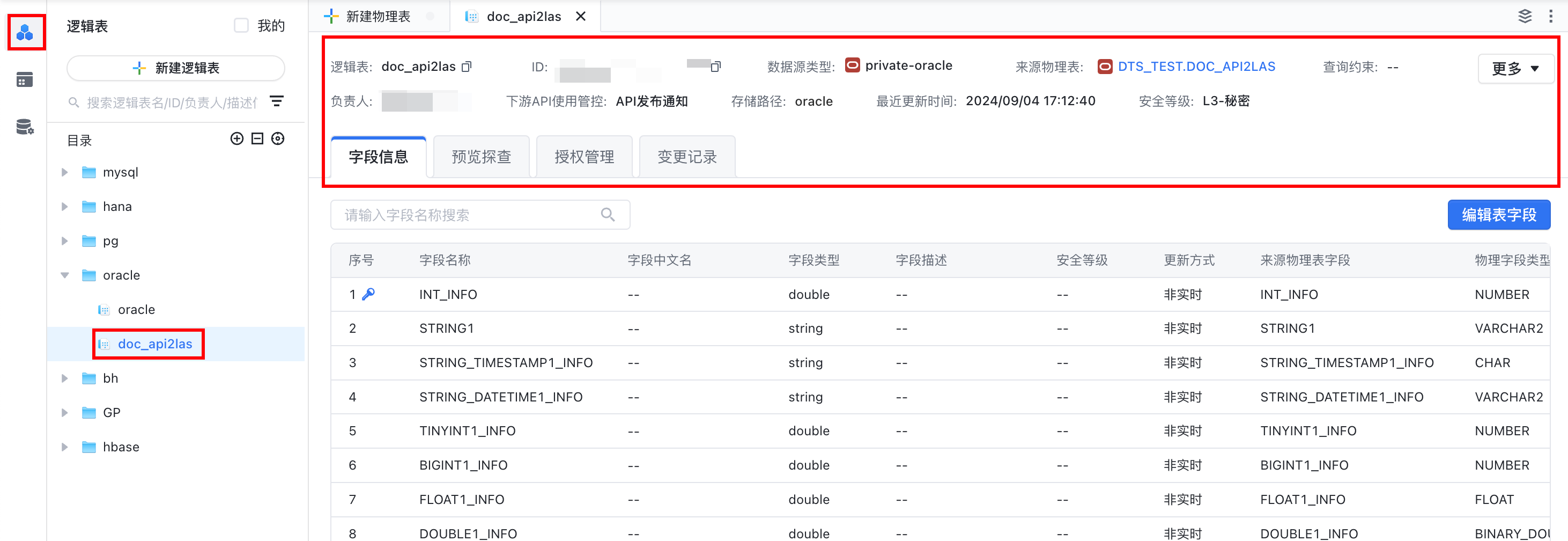Image resolution: width=1568 pixels, height=541 pixels.
Task: Focus the logical table search field
Action: [171, 103]
